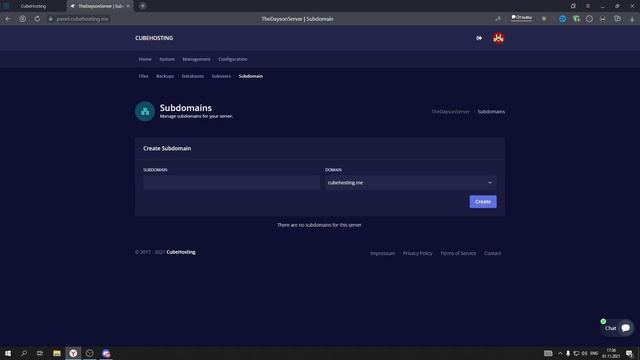Open the Home menu item

[x=145, y=59]
